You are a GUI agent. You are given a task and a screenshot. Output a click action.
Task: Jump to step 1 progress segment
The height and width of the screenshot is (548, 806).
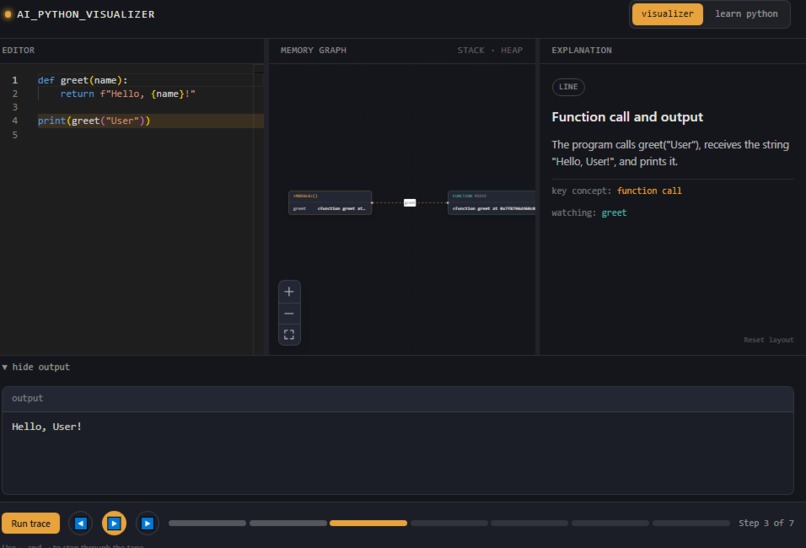click(x=207, y=523)
